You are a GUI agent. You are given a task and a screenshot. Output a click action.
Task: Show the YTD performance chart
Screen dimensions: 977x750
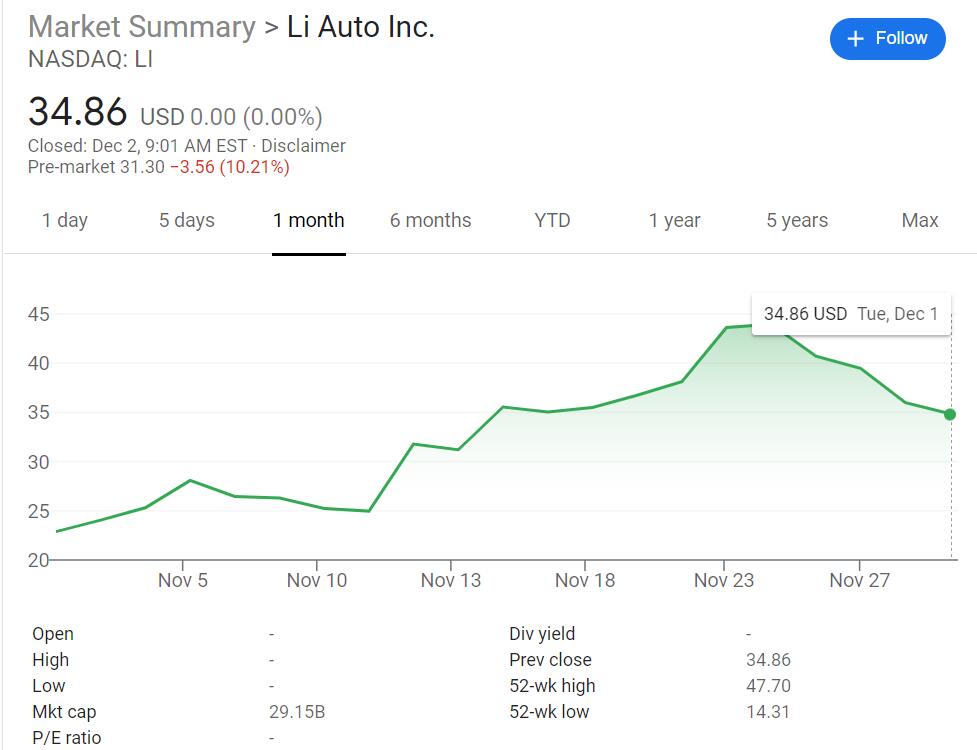551,220
